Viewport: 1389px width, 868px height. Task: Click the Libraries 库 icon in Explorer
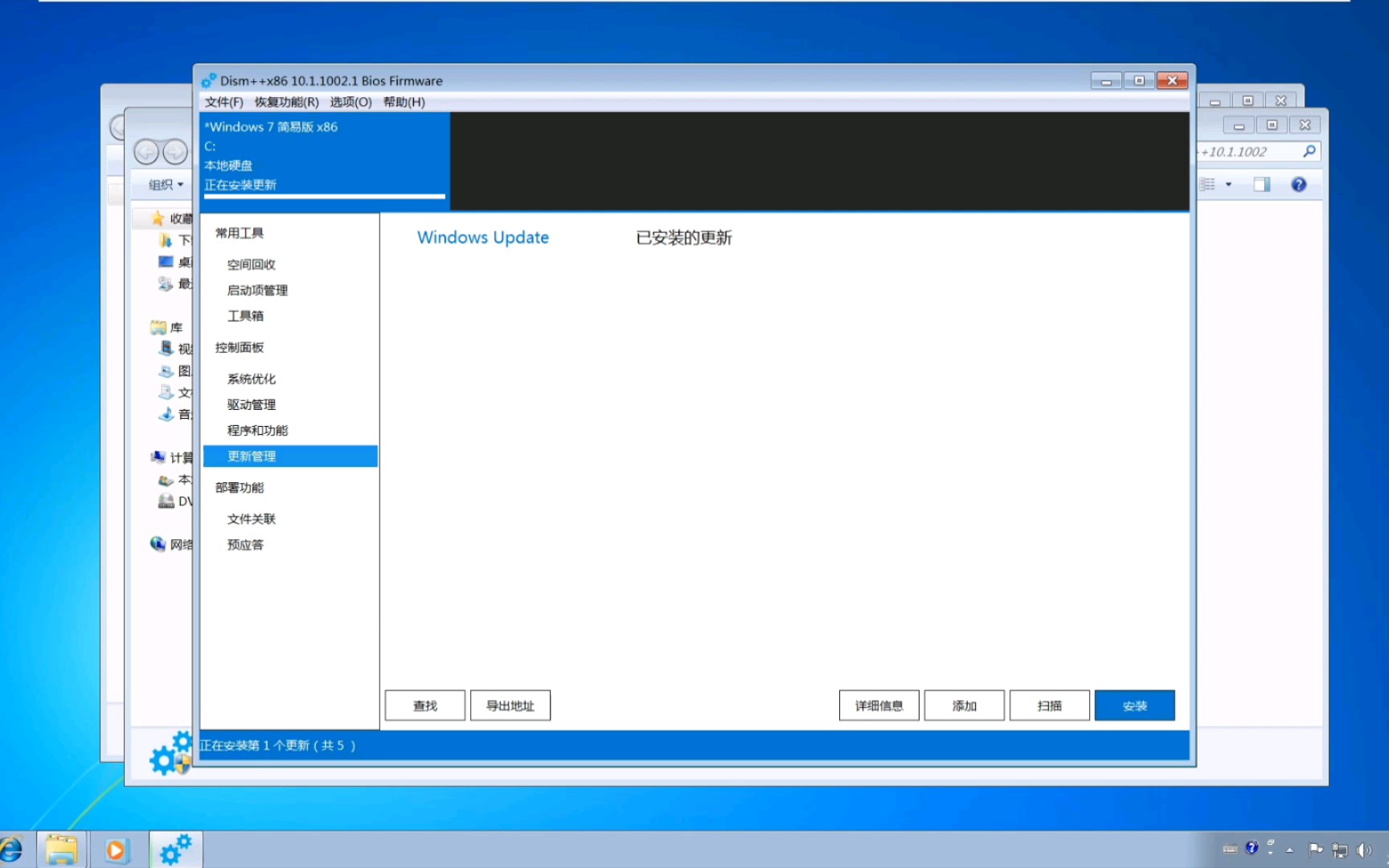(x=158, y=327)
